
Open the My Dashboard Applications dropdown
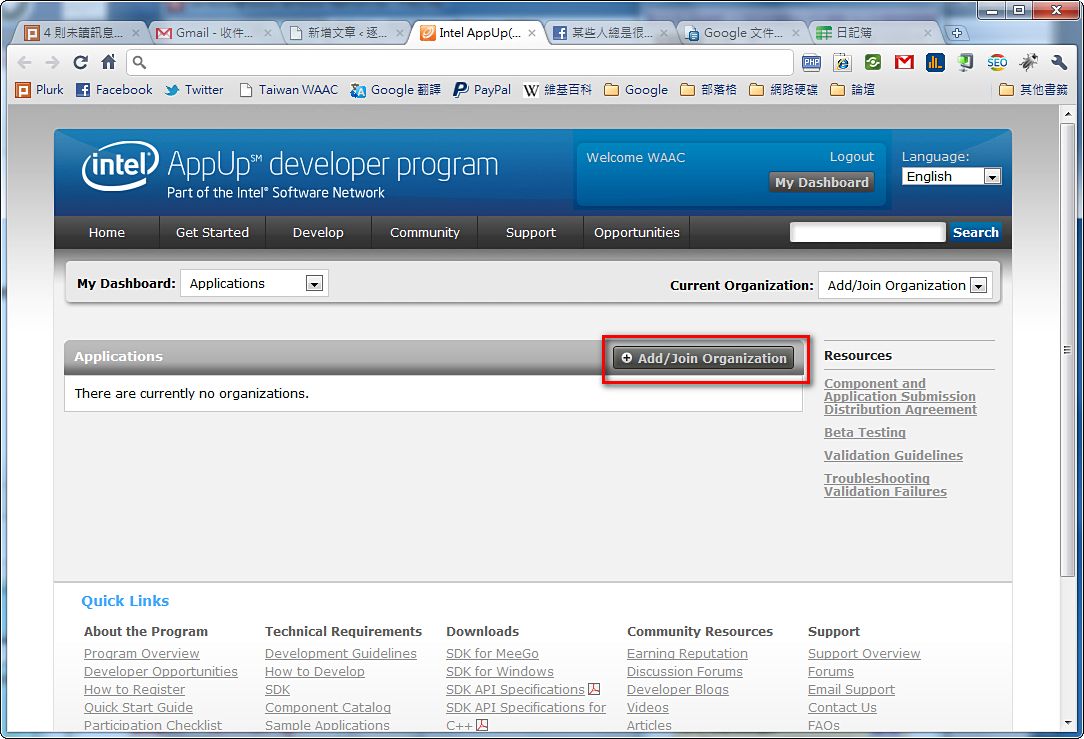[254, 283]
